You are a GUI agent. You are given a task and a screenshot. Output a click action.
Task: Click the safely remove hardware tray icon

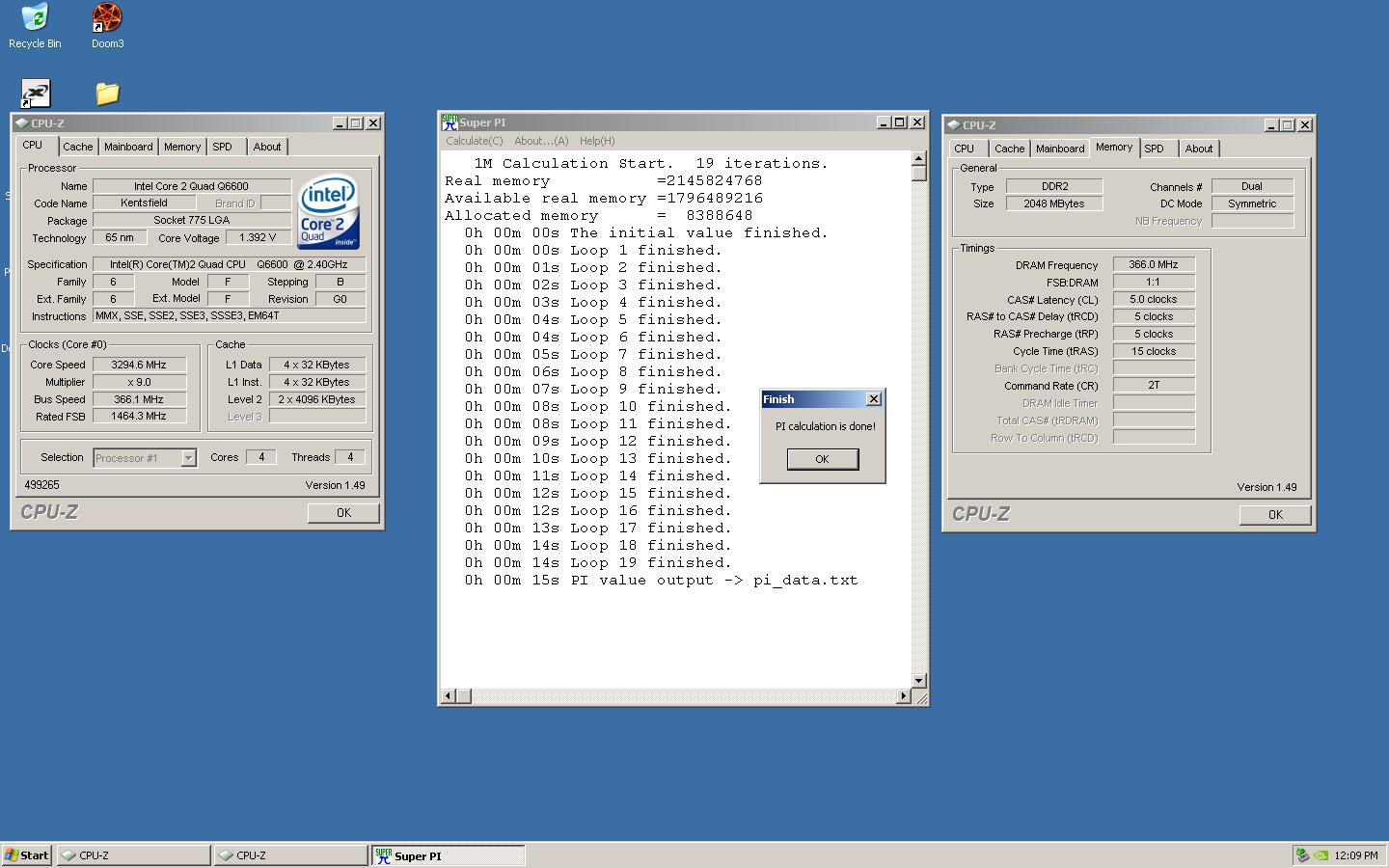click(1302, 854)
